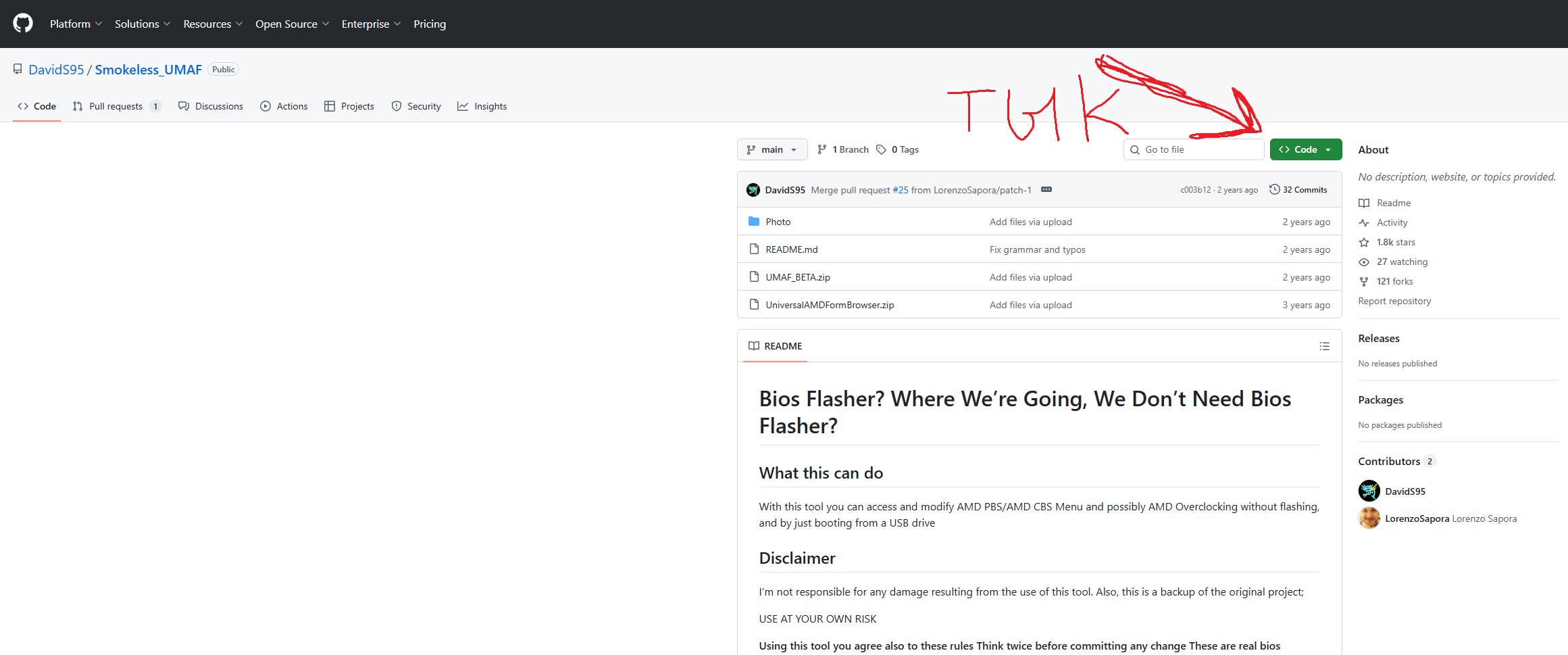
Task: Open the Projects tab
Action: (x=349, y=106)
